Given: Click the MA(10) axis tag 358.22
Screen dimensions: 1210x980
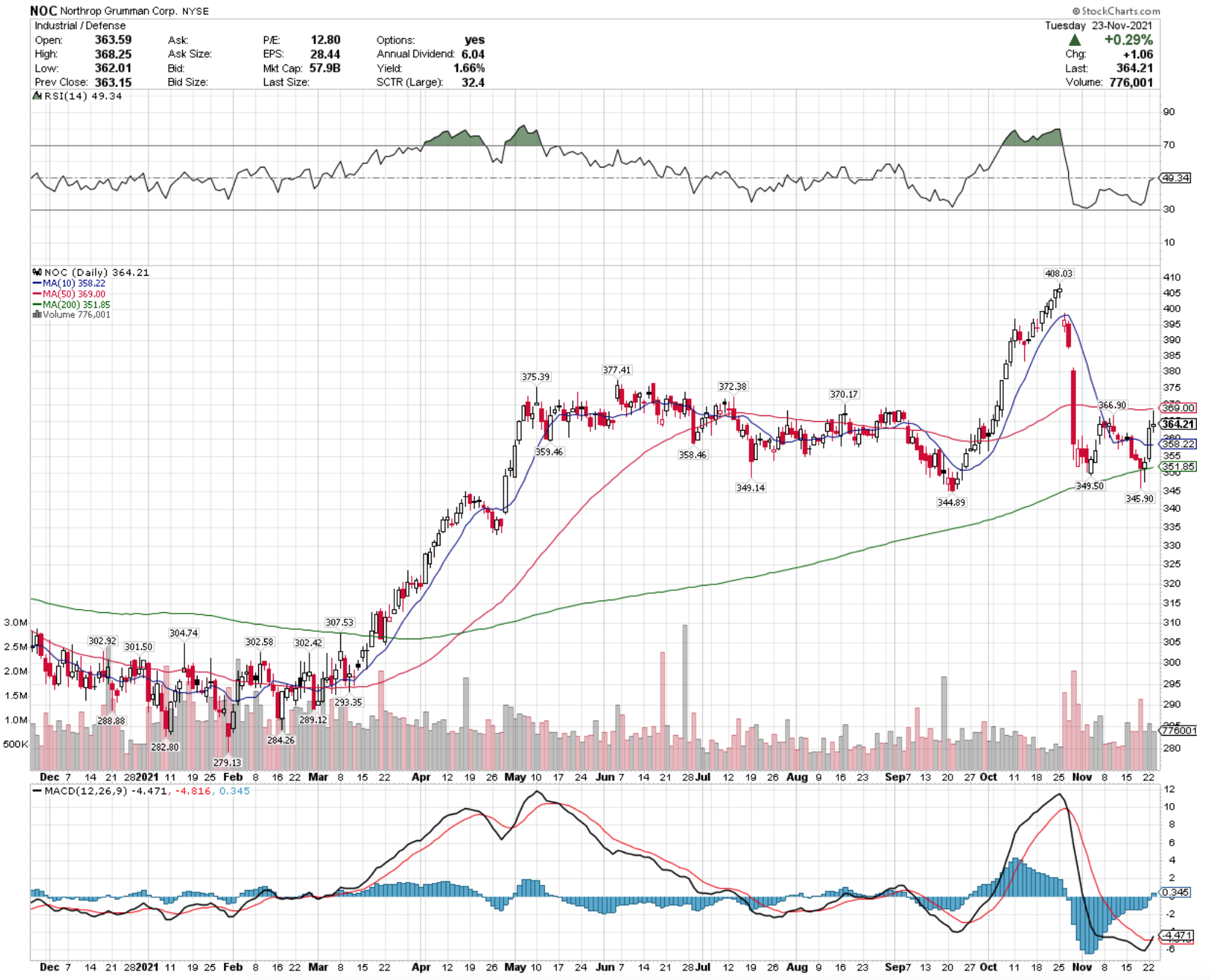Looking at the screenshot, I should coord(1178,444).
